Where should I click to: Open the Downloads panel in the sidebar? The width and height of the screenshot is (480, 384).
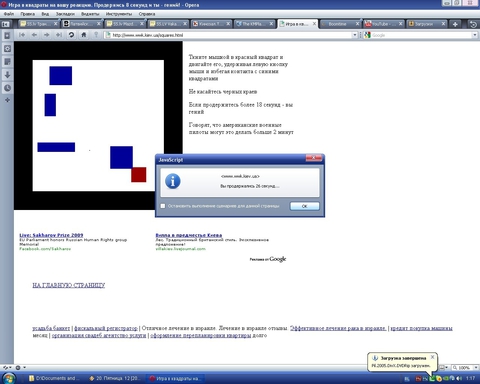click(x=7, y=75)
